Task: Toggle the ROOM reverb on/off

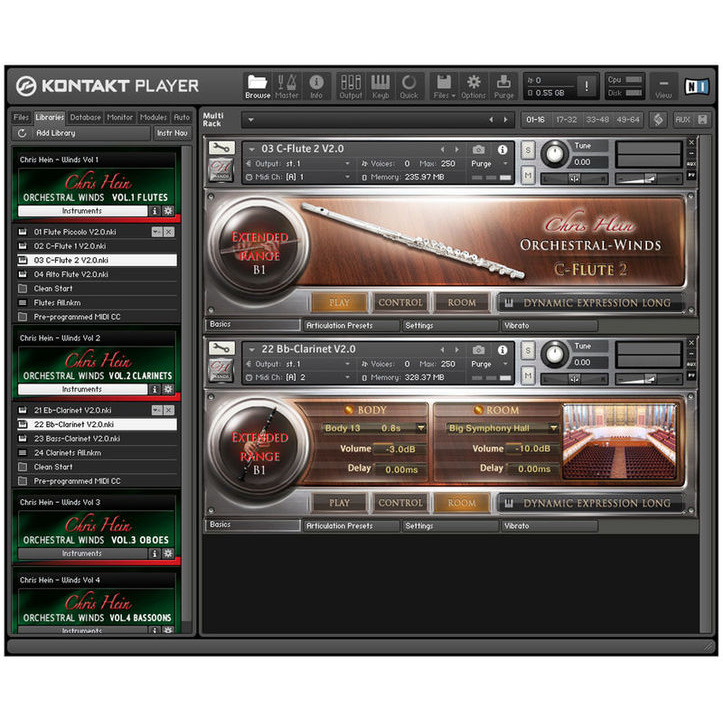Action: point(479,410)
